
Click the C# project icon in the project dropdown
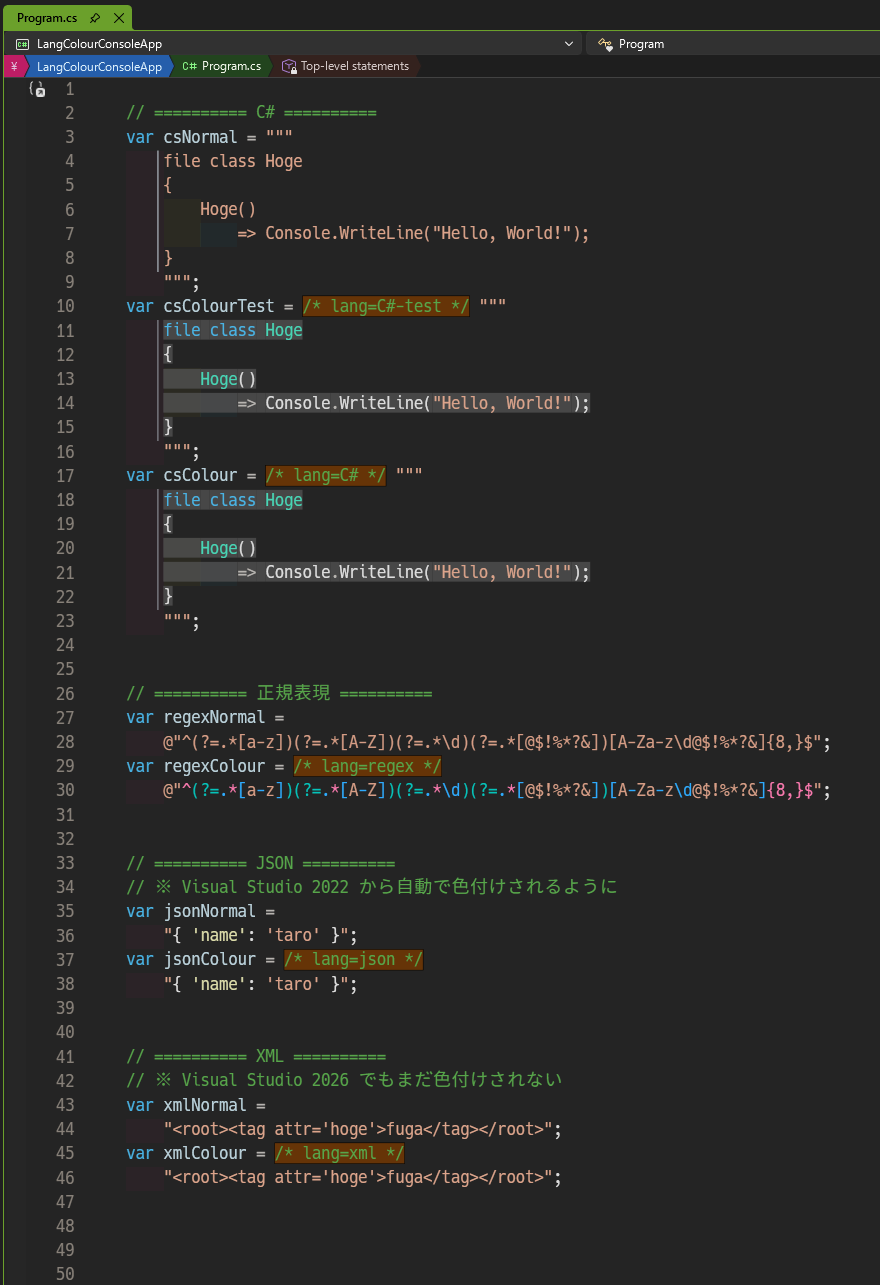pos(22,44)
